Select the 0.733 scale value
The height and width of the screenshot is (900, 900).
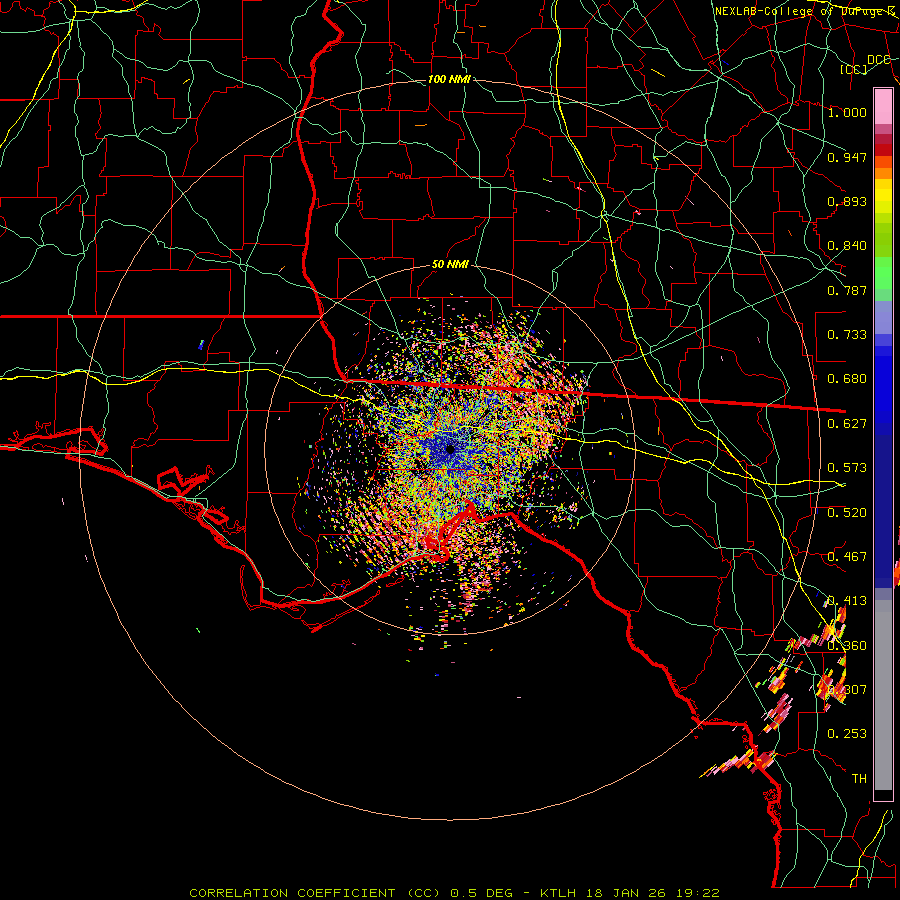847,335
